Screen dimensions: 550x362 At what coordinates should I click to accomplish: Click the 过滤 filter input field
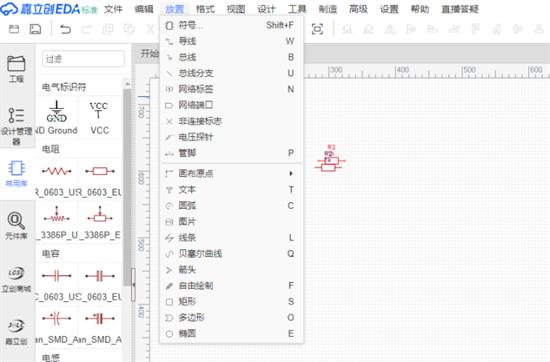(83, 59)
